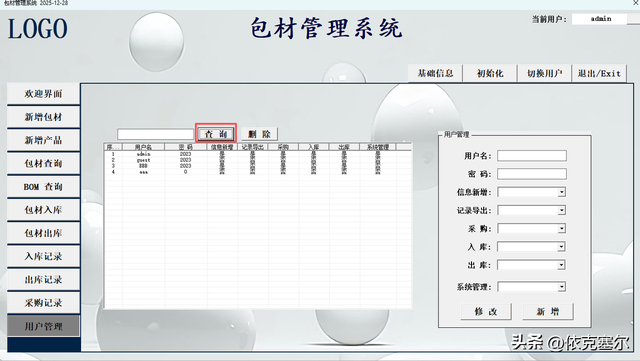
Task: Open the 包材出库 sidebar item
Action: (43, 234)
